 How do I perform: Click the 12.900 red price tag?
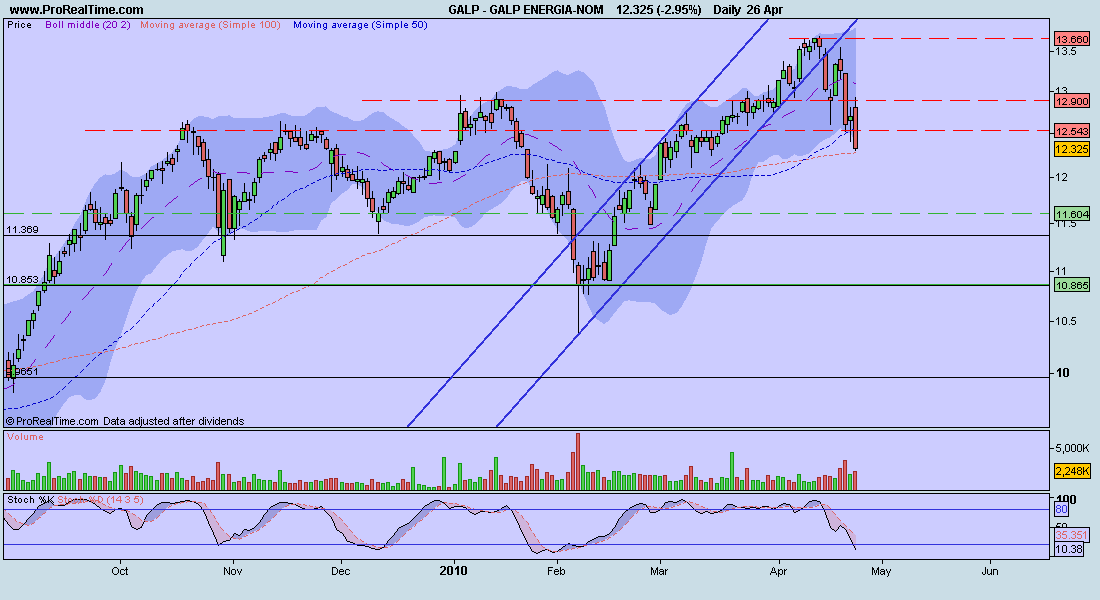point(1072,101)
